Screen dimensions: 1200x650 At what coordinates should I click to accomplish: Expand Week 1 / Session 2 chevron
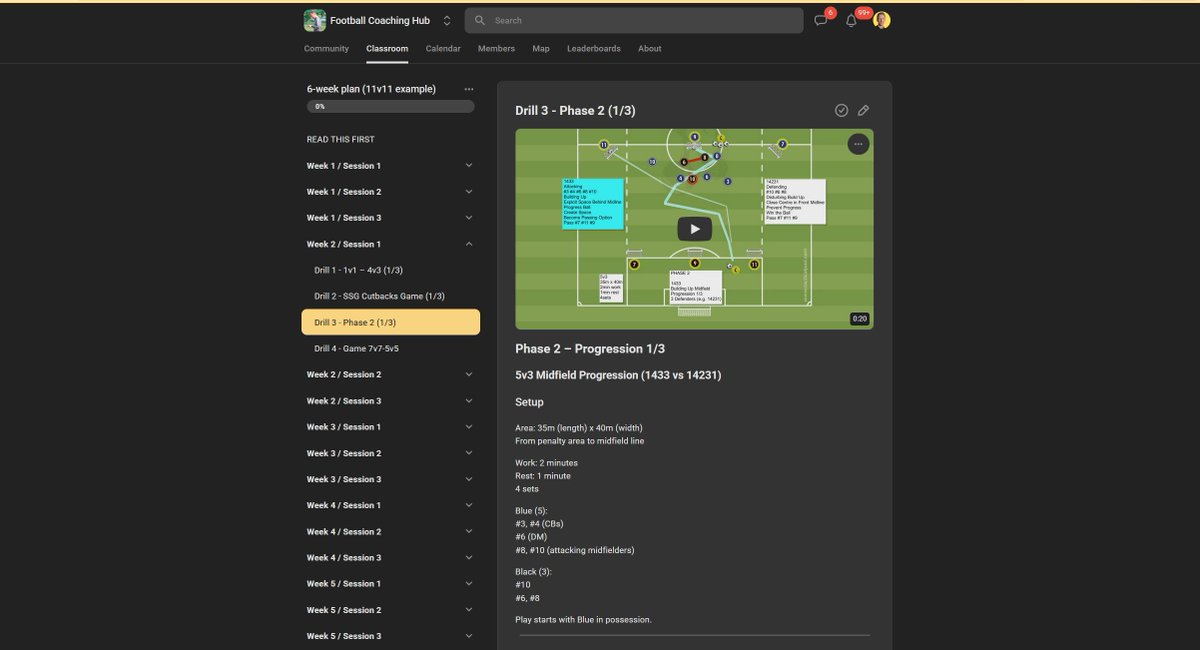tap(469, 192)
